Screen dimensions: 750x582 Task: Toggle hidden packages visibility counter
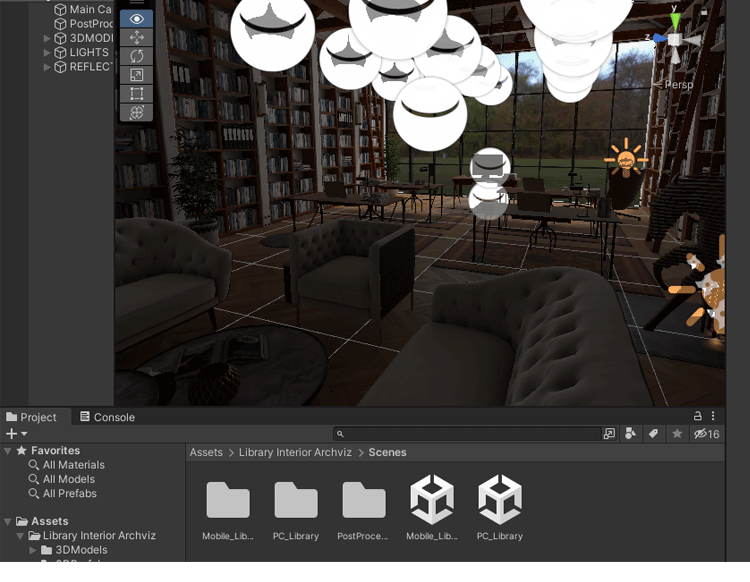[706, 434]
